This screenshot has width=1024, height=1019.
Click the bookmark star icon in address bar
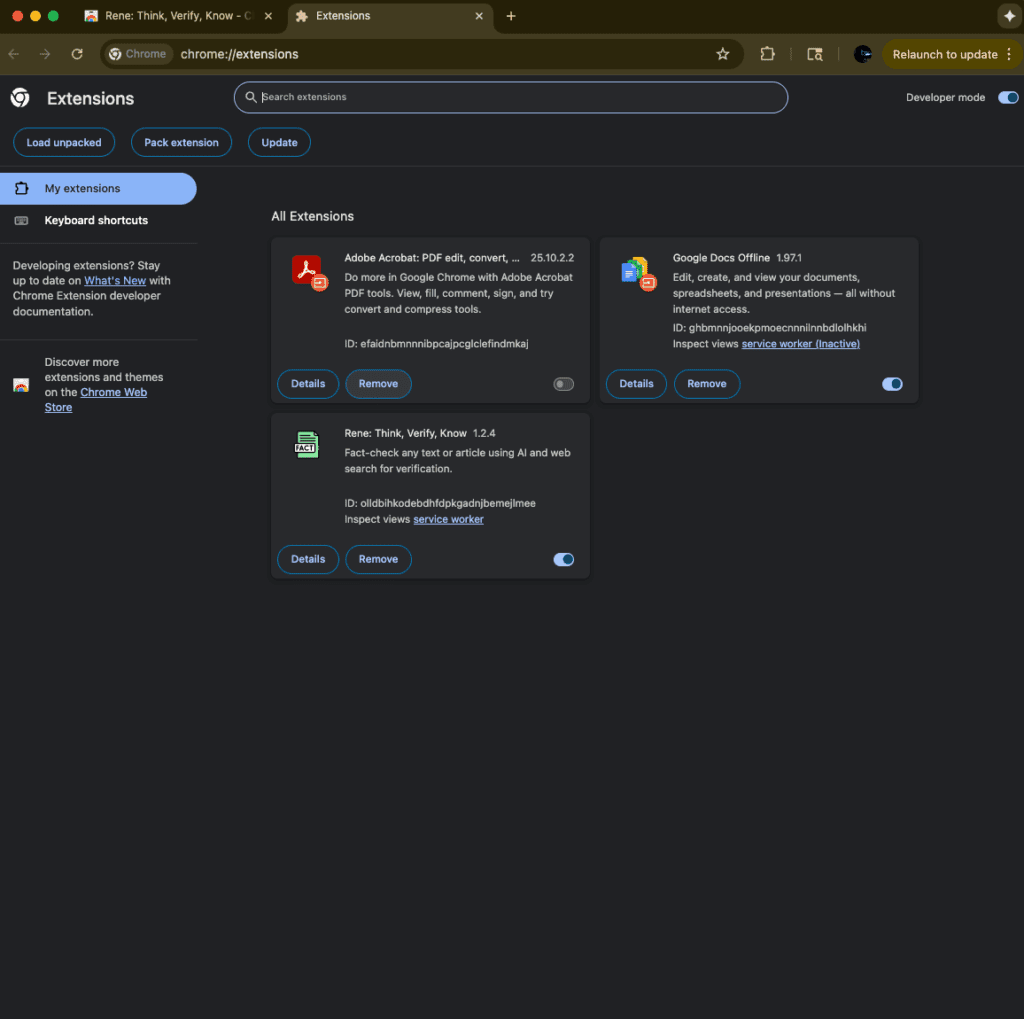tap(723, 54)
